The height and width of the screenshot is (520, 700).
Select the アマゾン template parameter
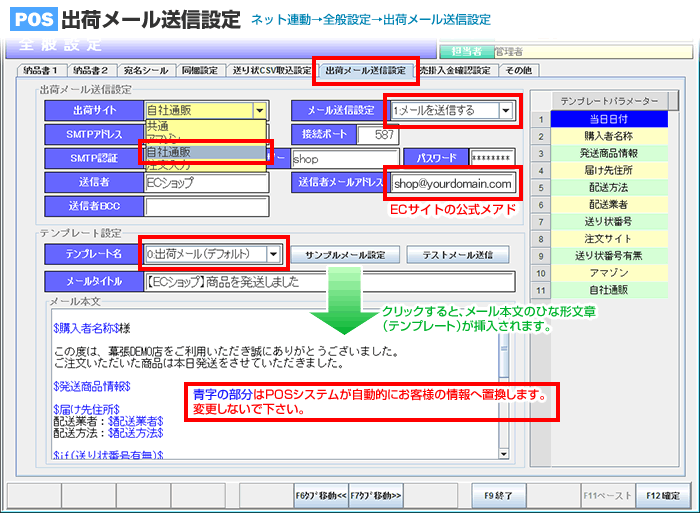(609, 273)
